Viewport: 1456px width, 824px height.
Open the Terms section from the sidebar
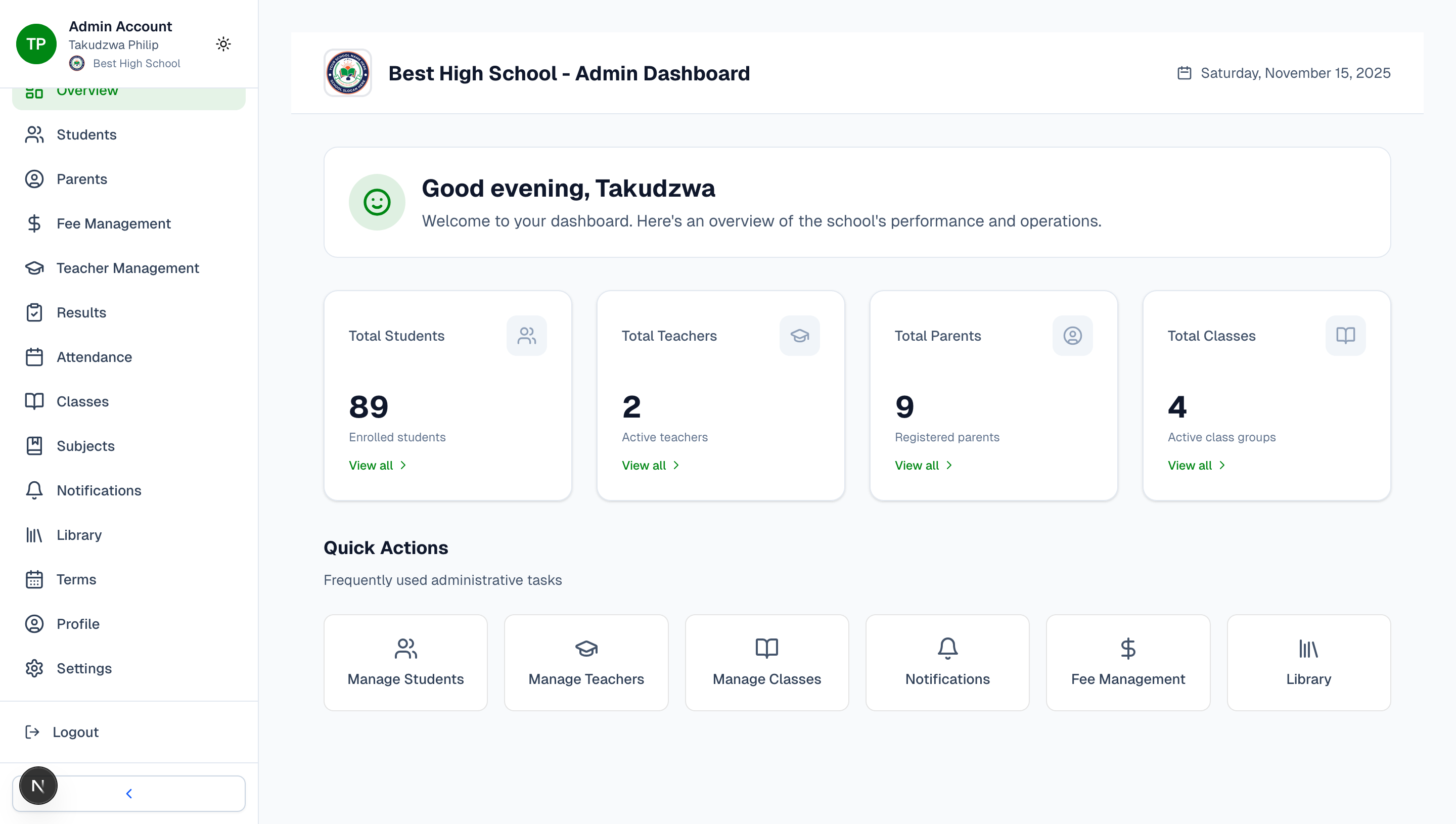click(x=76, y=579)
